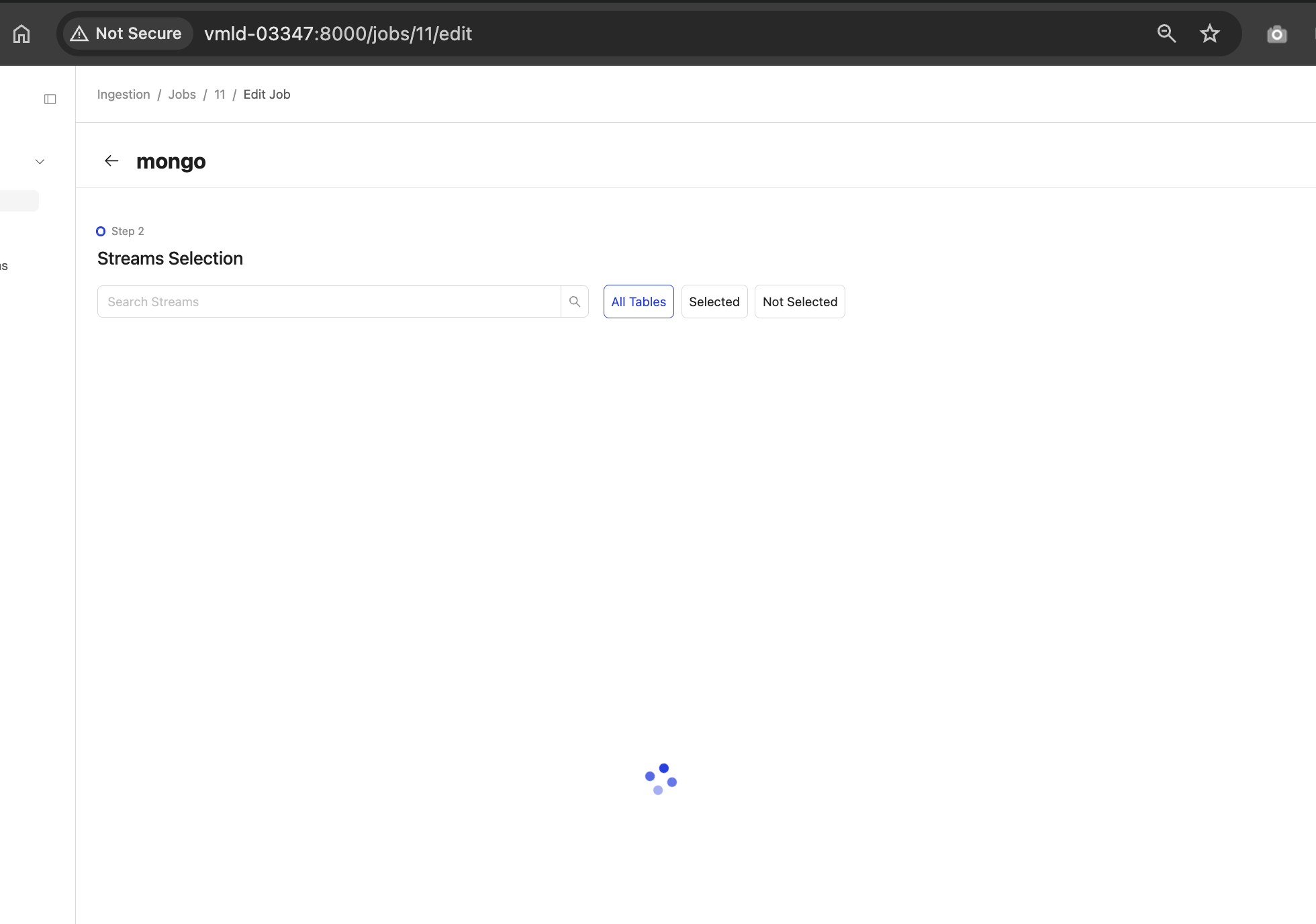Go to Ingestion breadcrumb
The width and height of the screenshot is (1316, 924).
tap(124, 95)
